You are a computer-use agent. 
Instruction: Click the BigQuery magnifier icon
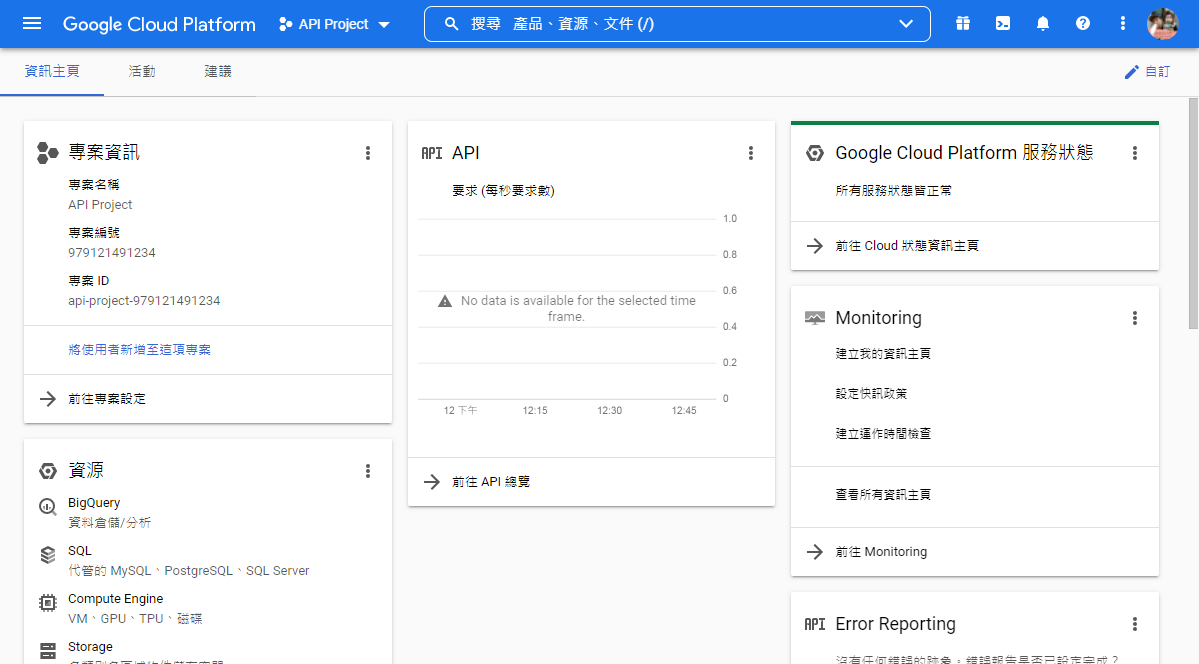pyautogui.click(x=47, y=506)
